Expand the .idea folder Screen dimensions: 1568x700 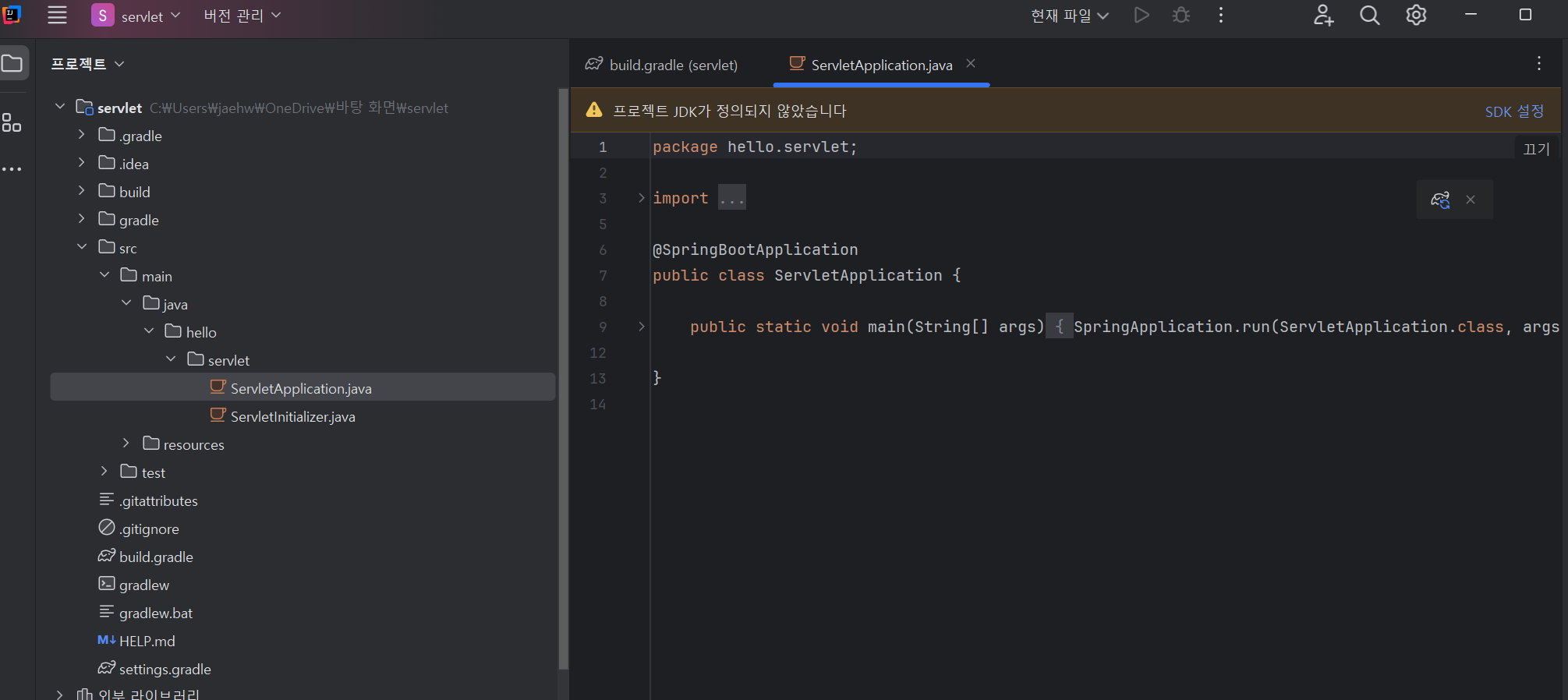(x=82, y=163)
